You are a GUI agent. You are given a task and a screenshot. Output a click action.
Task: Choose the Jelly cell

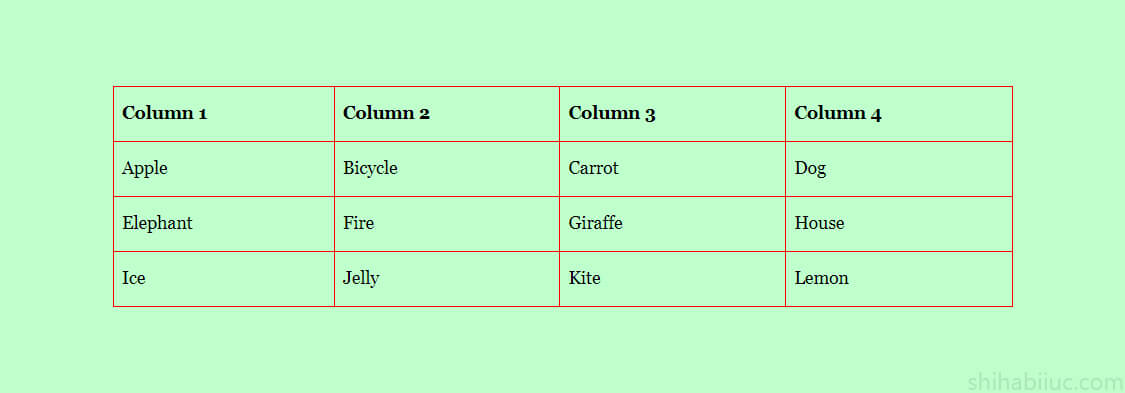pos(447,279)
